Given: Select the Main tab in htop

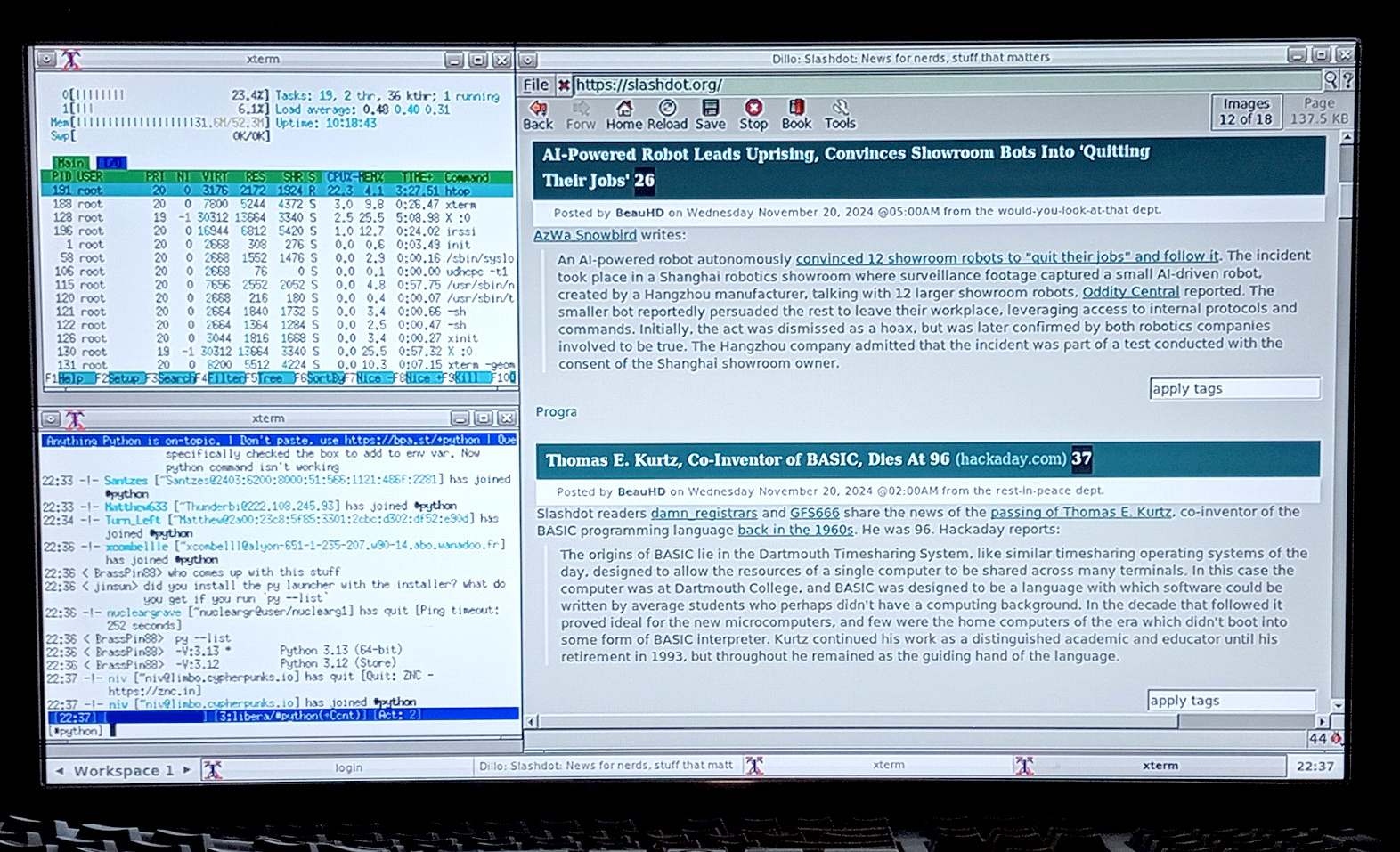Looking at the screenshot, I should (71, 163).
